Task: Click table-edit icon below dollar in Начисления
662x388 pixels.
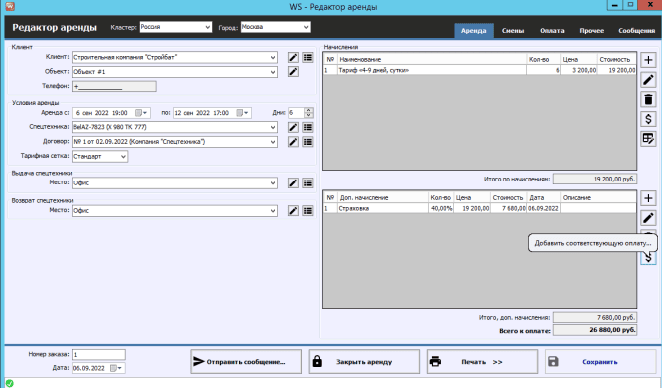Action: (648, 138)
